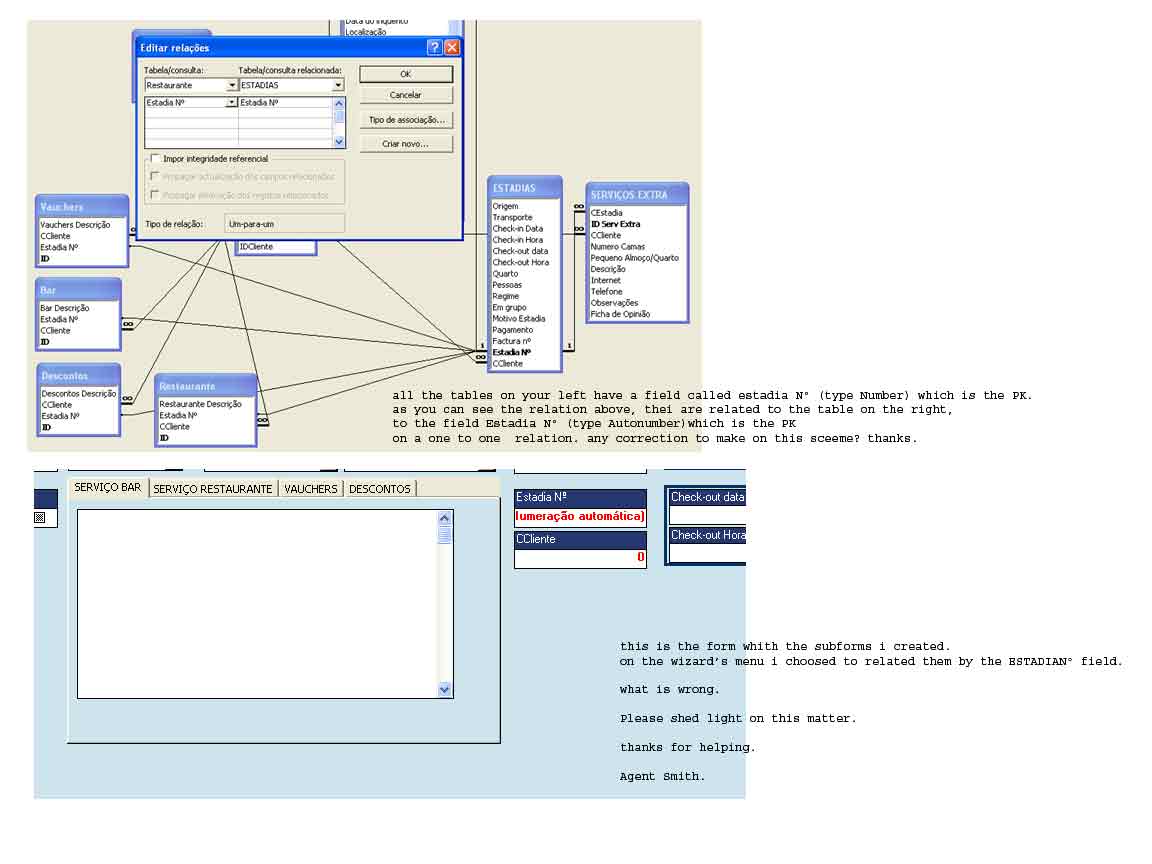Click the Check-out data input box on the form
Screen dimensions: 1152x864
708,515
